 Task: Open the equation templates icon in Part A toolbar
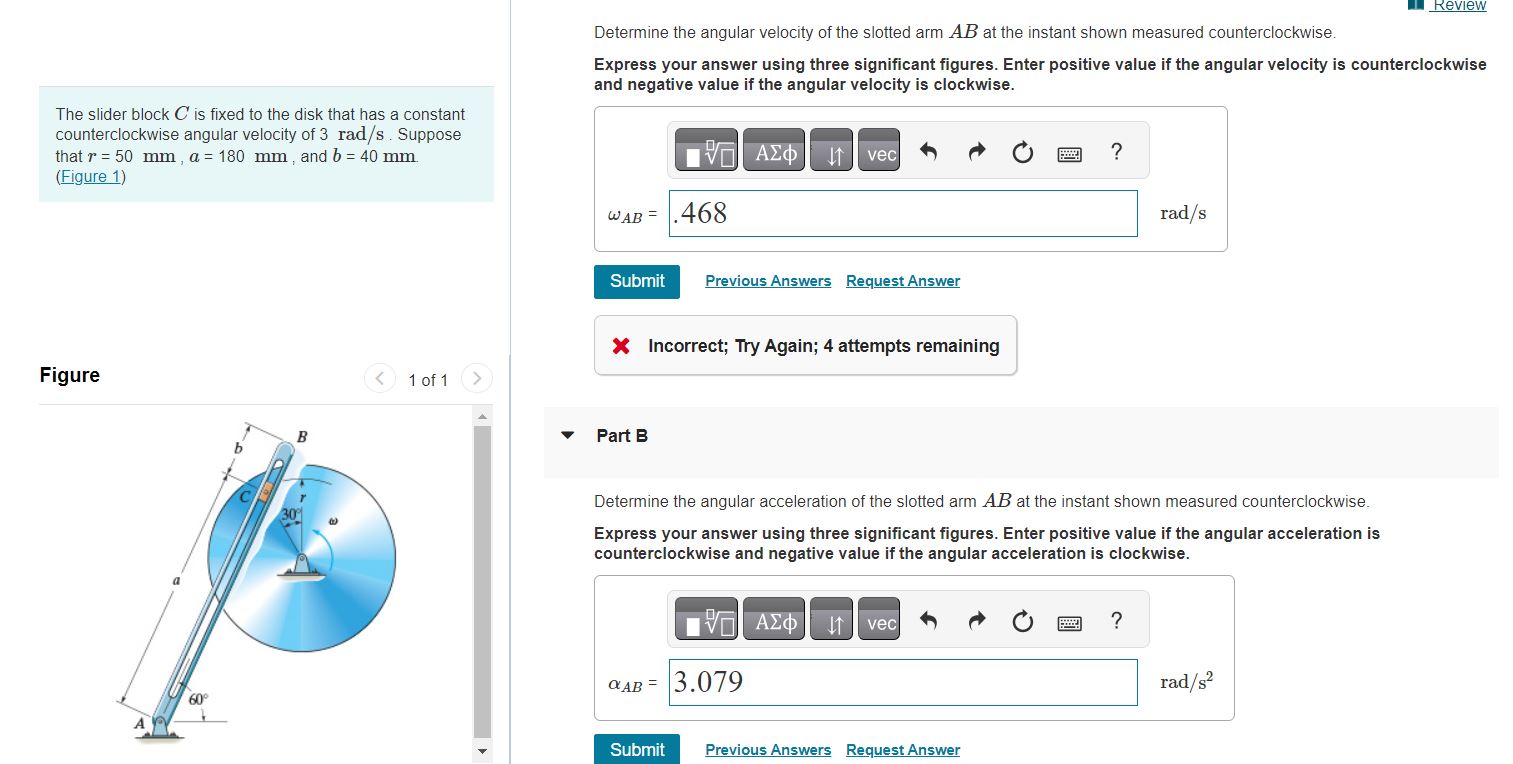pyautogui.click(x=705, y=149)
